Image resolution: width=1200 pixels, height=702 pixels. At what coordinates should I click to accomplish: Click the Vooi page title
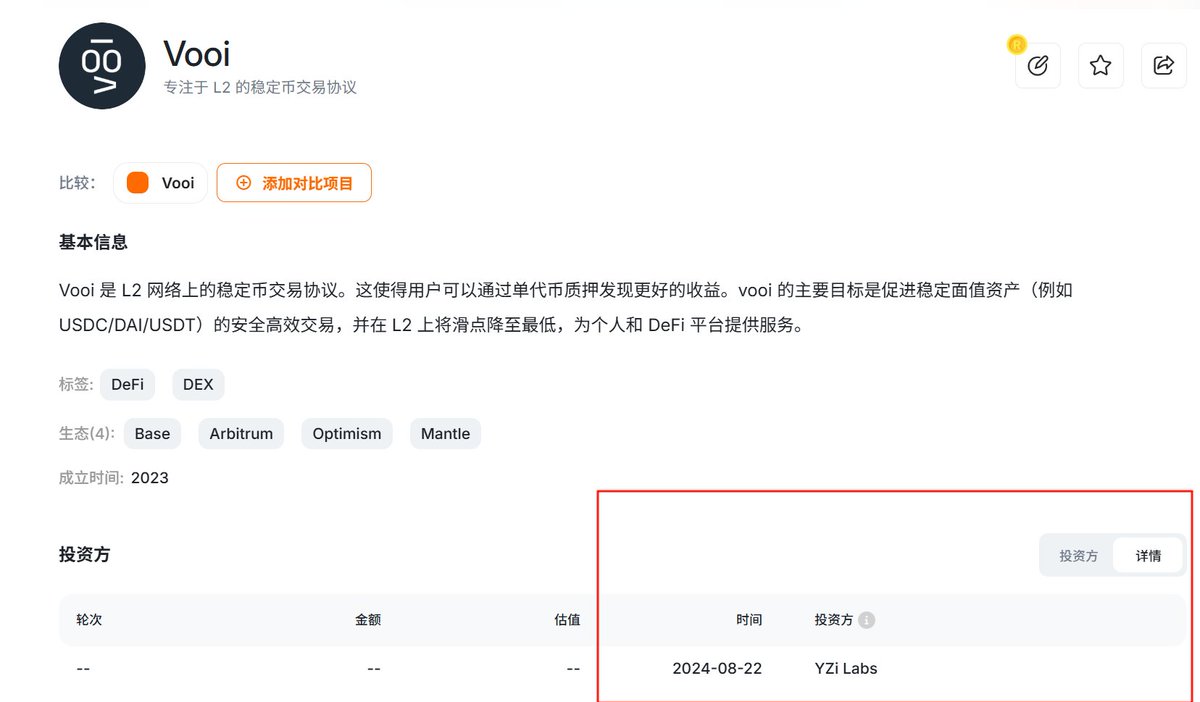[197, 54]
